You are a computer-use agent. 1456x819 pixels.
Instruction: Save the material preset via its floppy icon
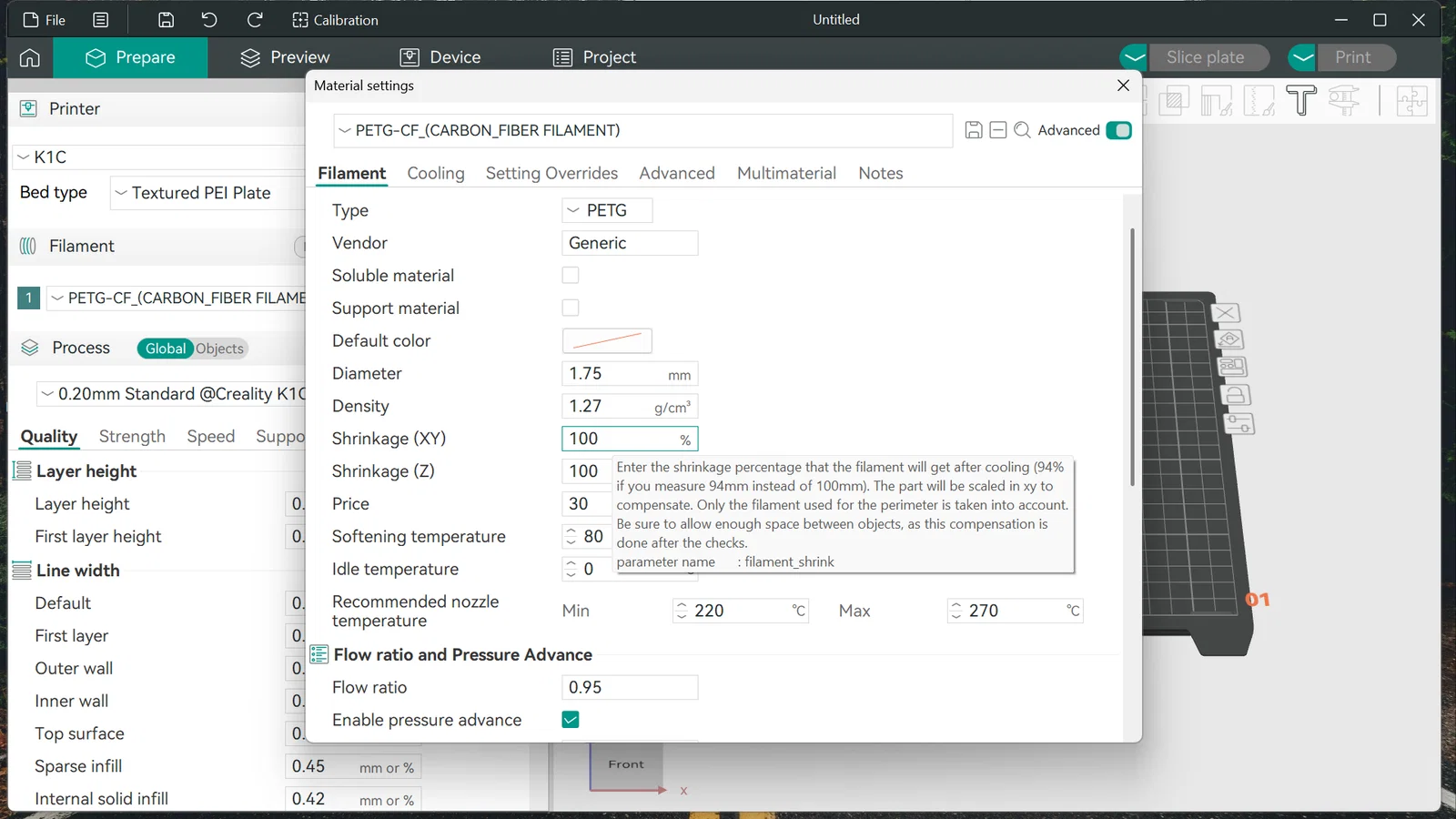pos(973,130)
